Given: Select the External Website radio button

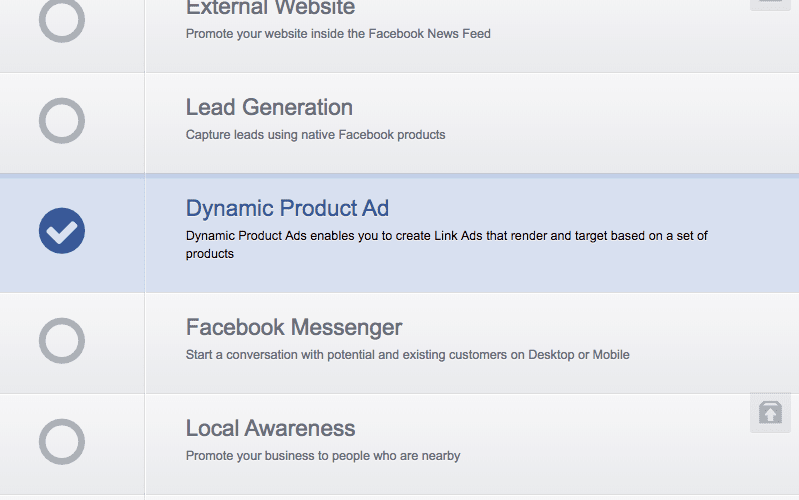Looking at the screenshot, I should (x=62, y=18).
